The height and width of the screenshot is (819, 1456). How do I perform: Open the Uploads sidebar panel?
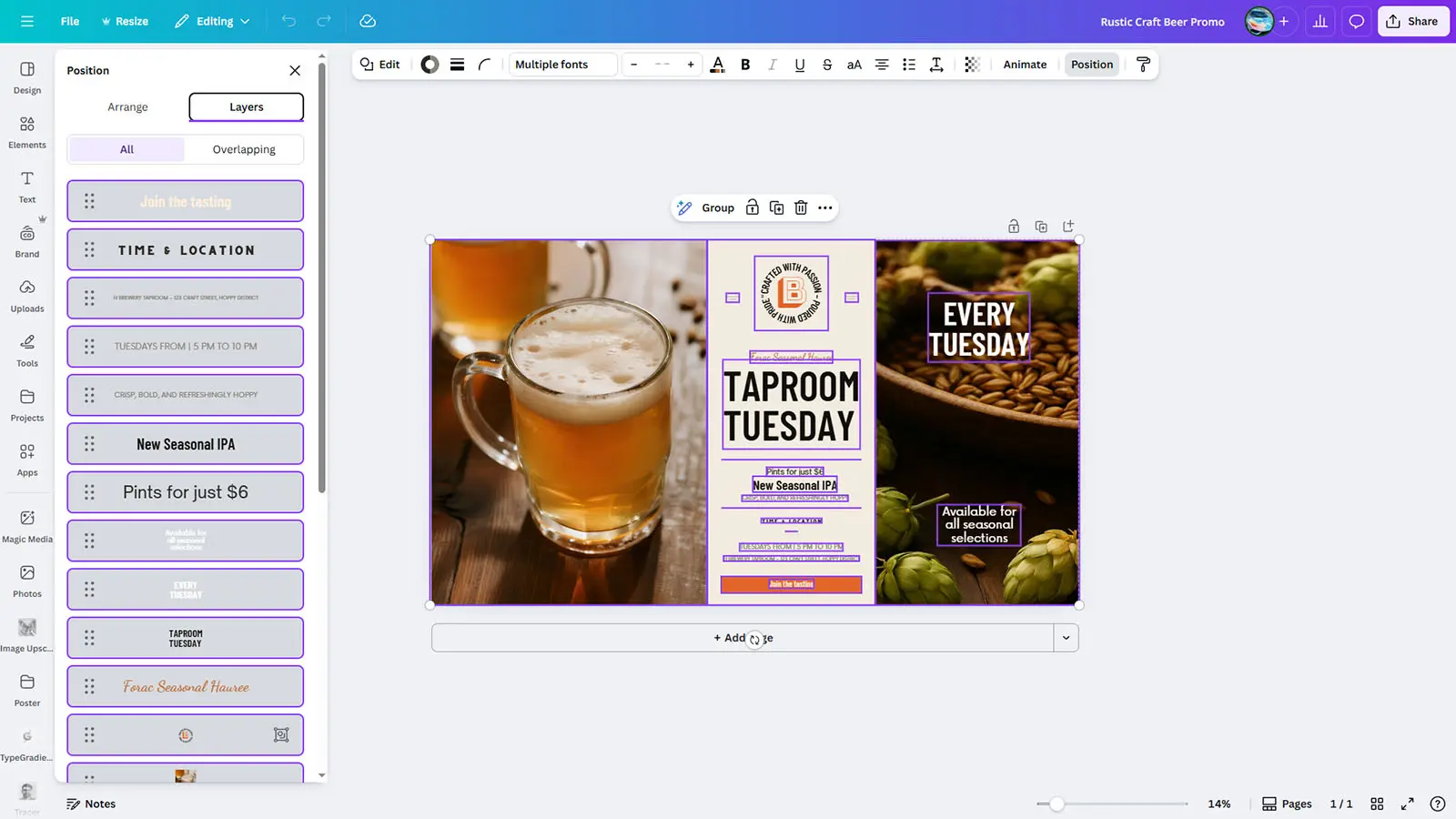pos(27,296)
